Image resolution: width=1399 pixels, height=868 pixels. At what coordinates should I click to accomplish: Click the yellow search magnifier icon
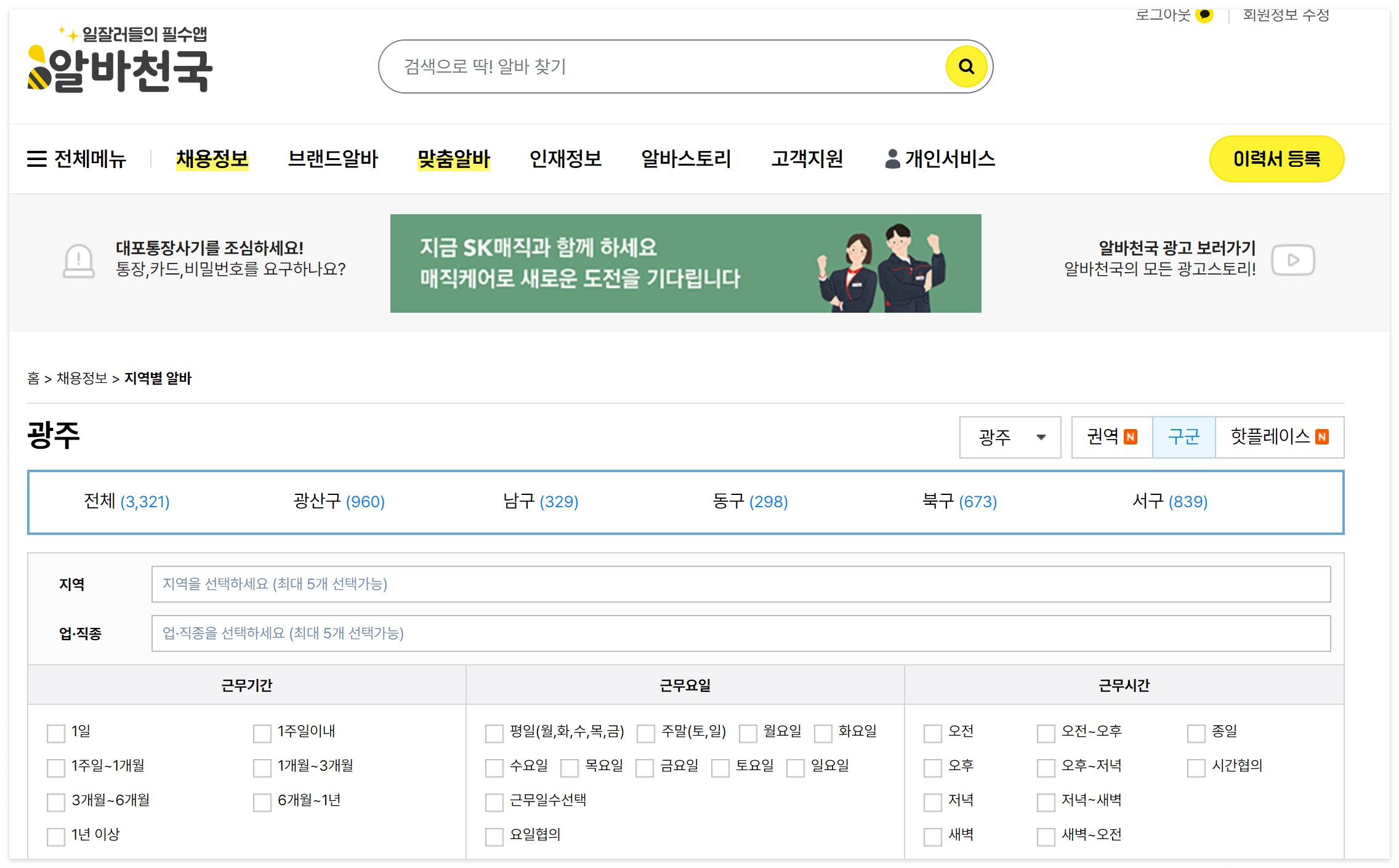point(966,66)
